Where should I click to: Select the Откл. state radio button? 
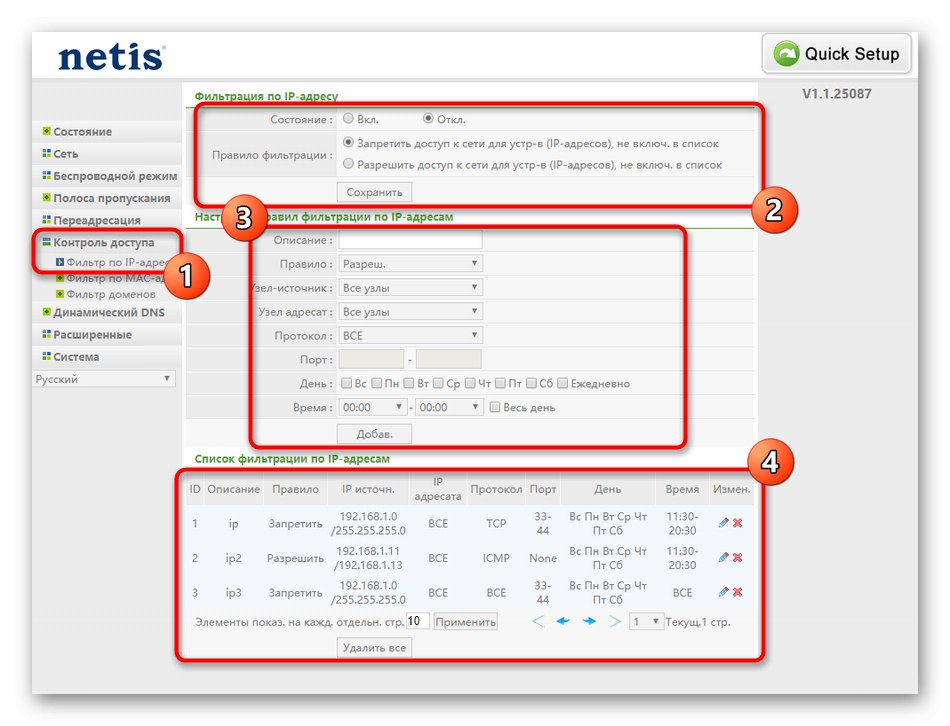click(428, 119)
